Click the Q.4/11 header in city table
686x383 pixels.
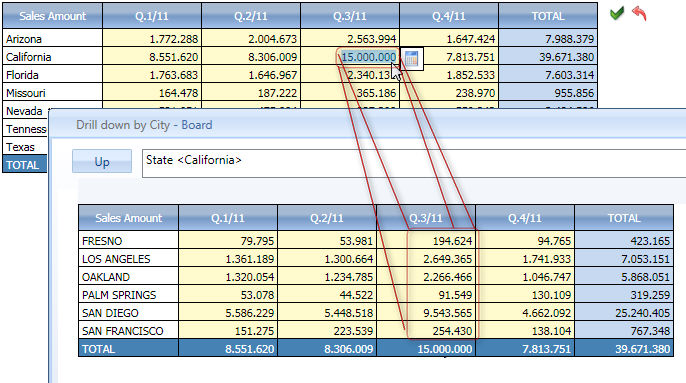tap(525, 218)
